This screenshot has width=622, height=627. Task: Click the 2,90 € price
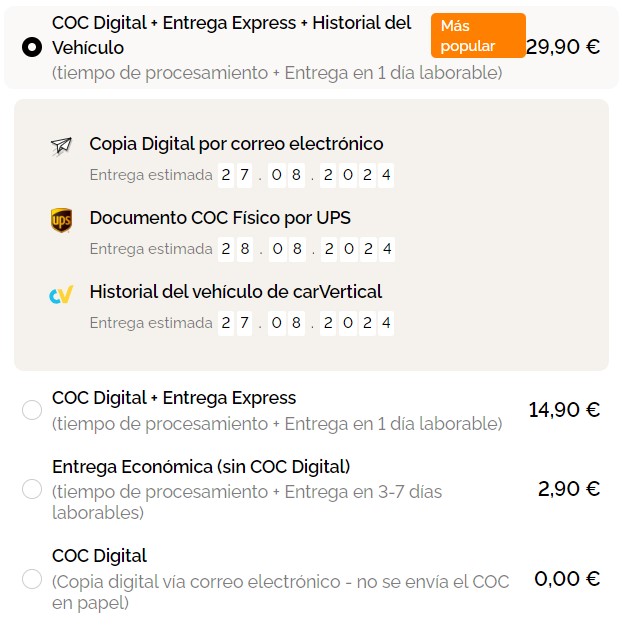tap(569, 489)
